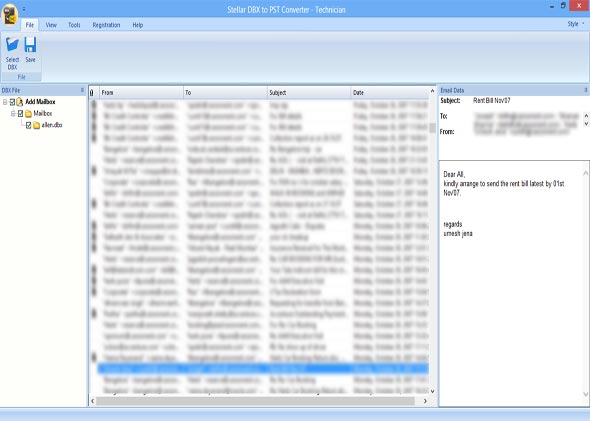Minimize the application window
Image resolution: width=590 pixels, height=421 pixels.
coord(552,6)
